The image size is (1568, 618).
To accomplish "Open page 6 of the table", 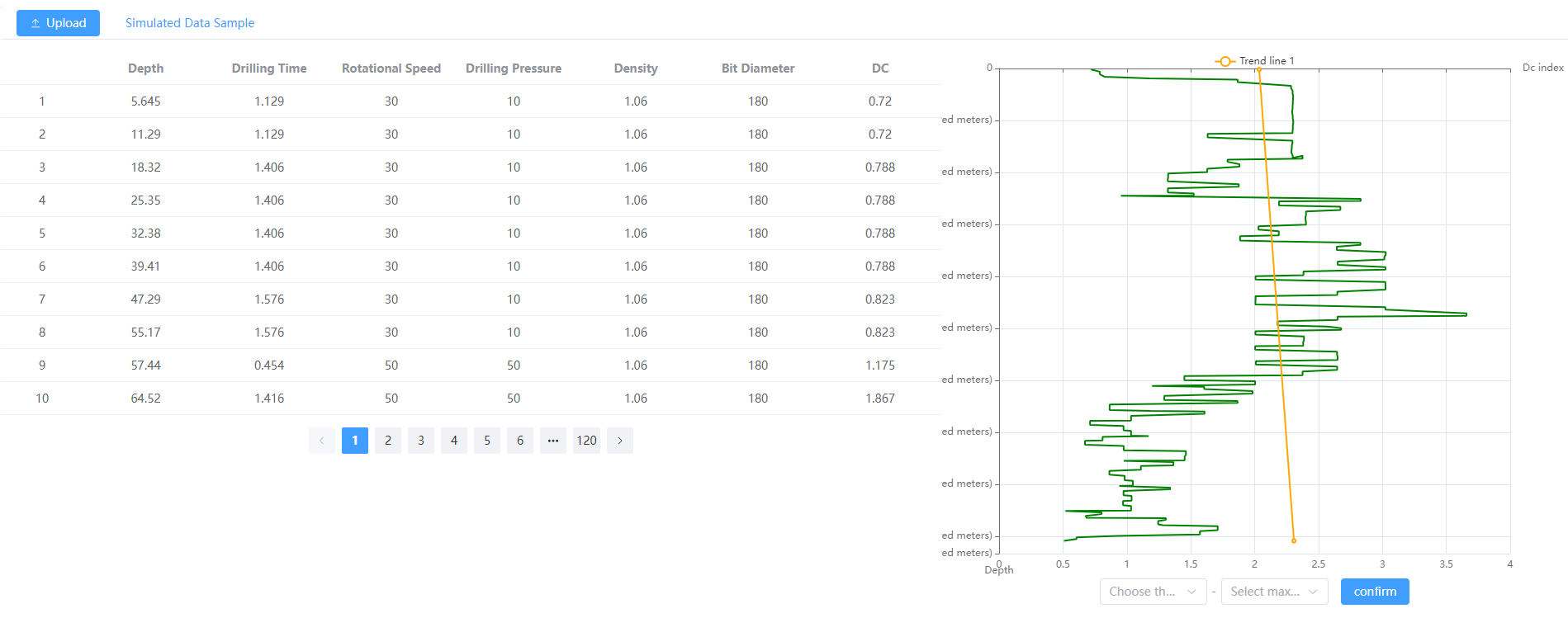I will (520, 441).
